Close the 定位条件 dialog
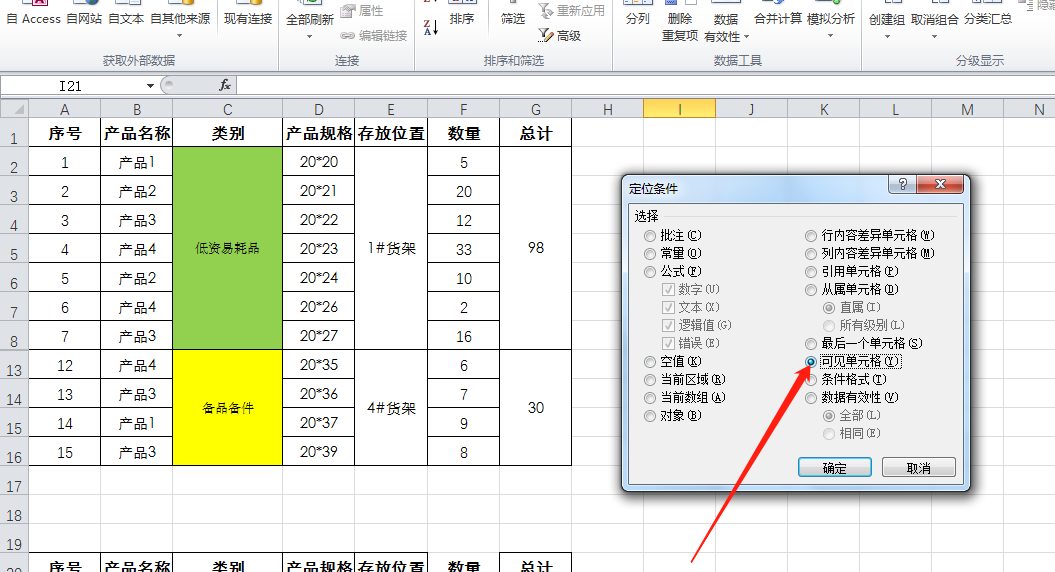The width and height of the screenshot is (1055, 572). tap(940, 184)
